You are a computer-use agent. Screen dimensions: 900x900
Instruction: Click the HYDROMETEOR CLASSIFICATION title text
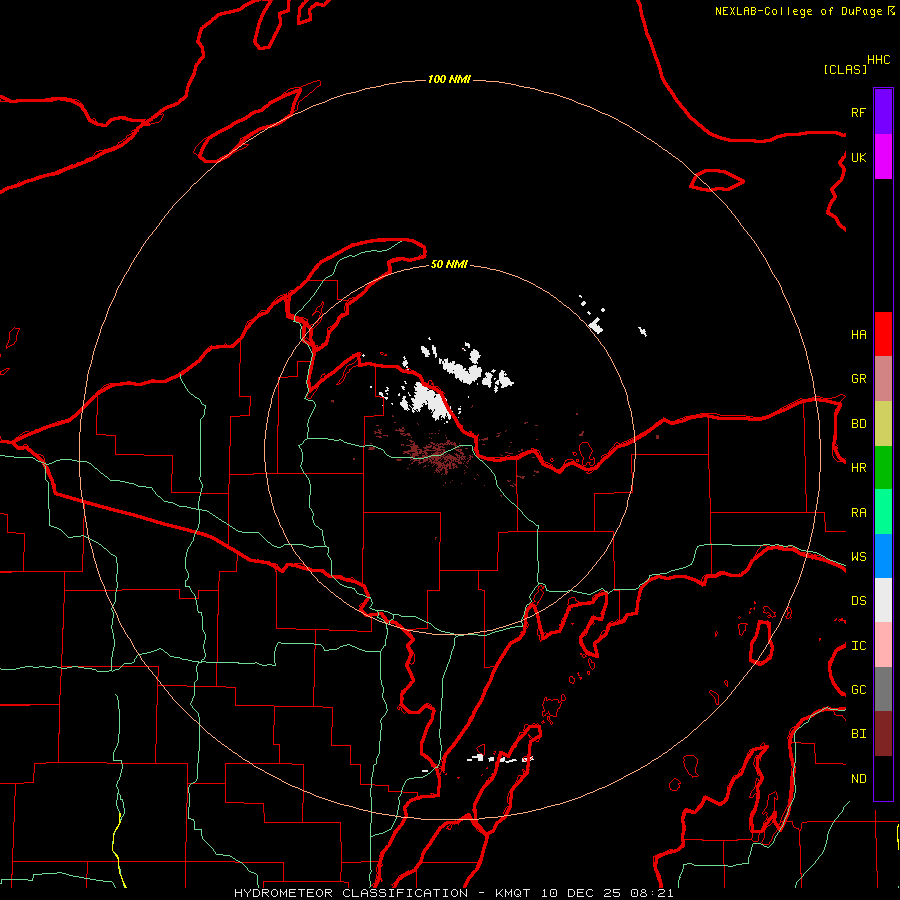[x=351, y=893]
